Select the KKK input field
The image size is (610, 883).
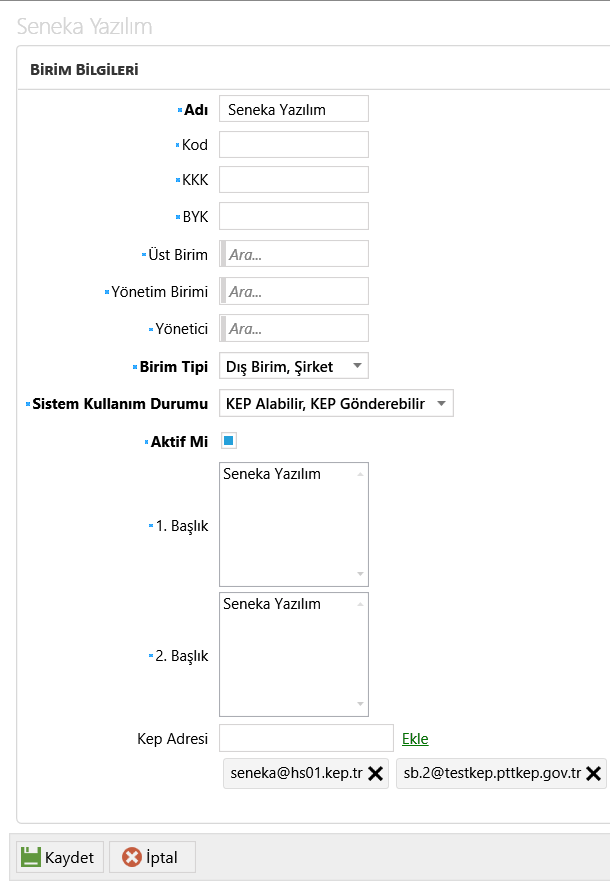(294, 180)
